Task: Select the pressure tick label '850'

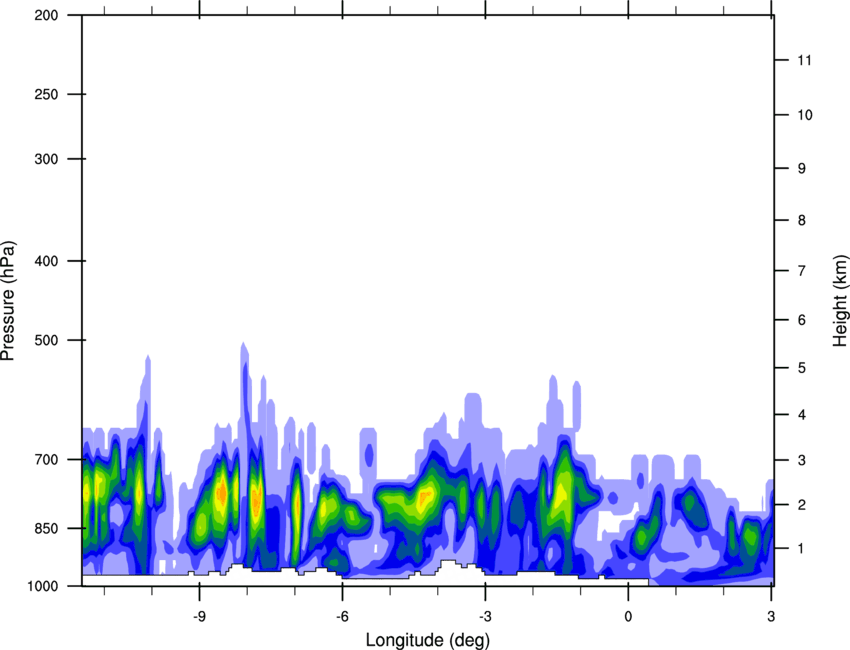Action: (46, 528)
